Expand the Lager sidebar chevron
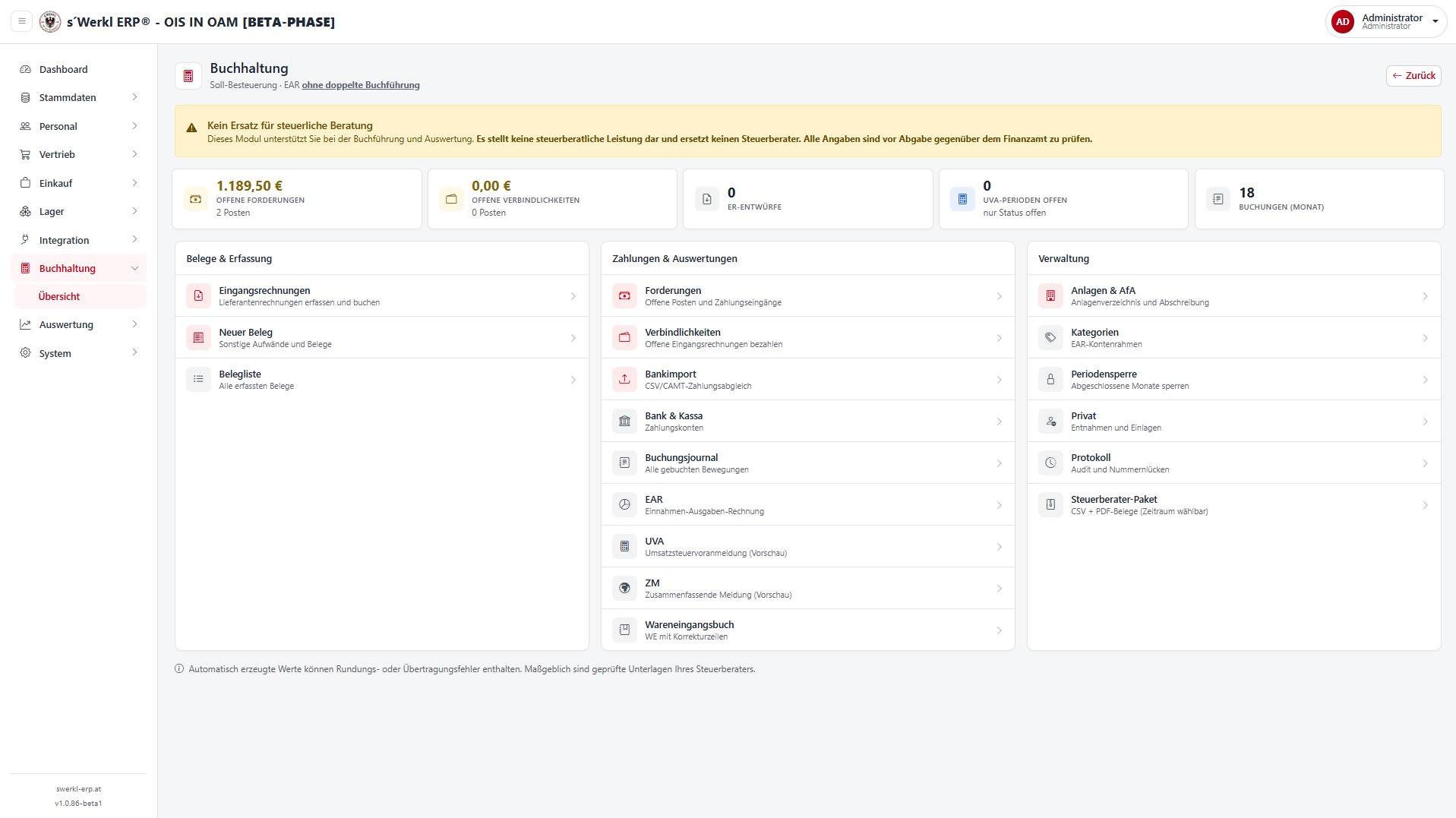This screenshot has width=1456, height=818. click(134, 211)
